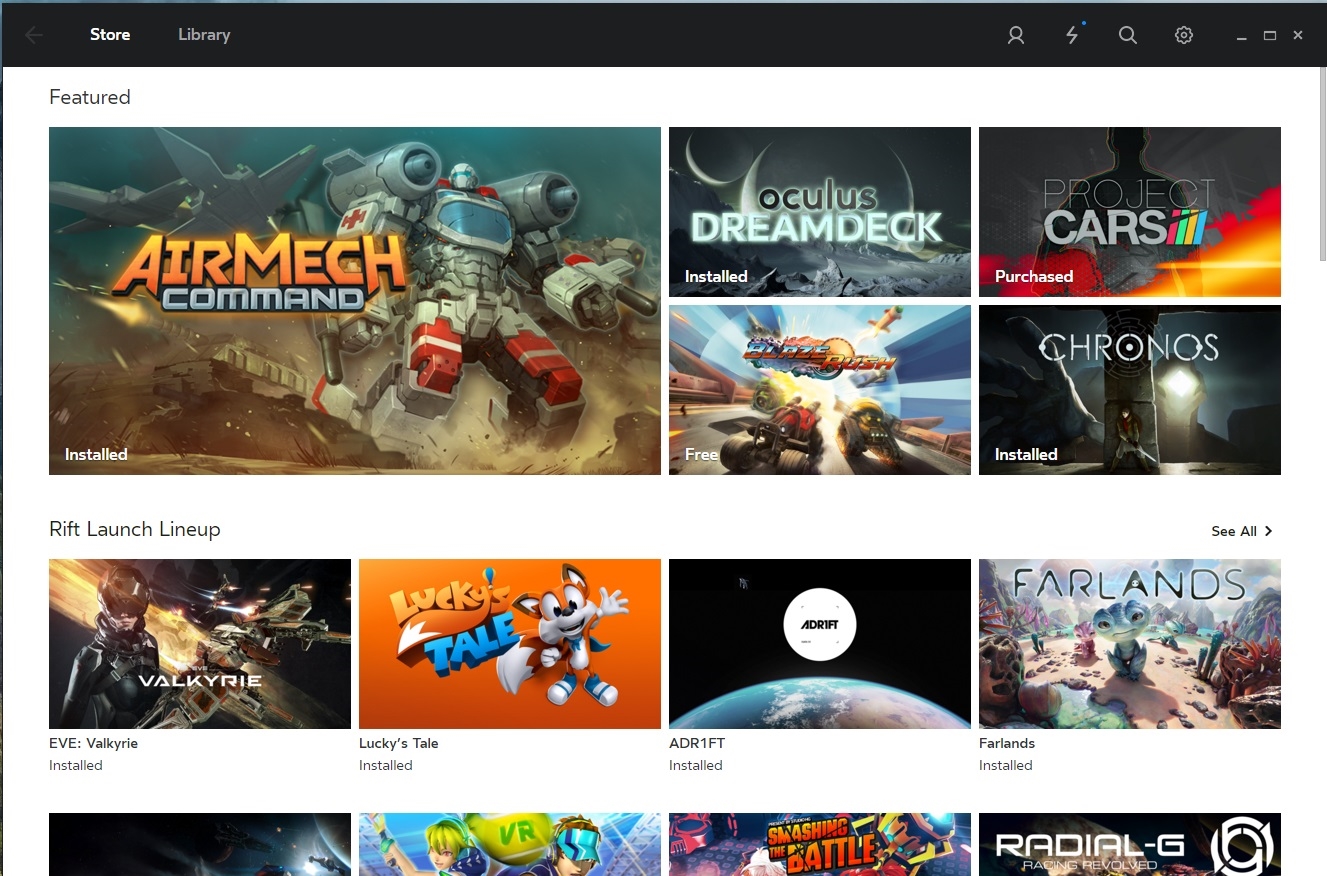Open Lucky's Tale game thumbnail
This screenshot has height=876, width=1327.
[510, 644]
